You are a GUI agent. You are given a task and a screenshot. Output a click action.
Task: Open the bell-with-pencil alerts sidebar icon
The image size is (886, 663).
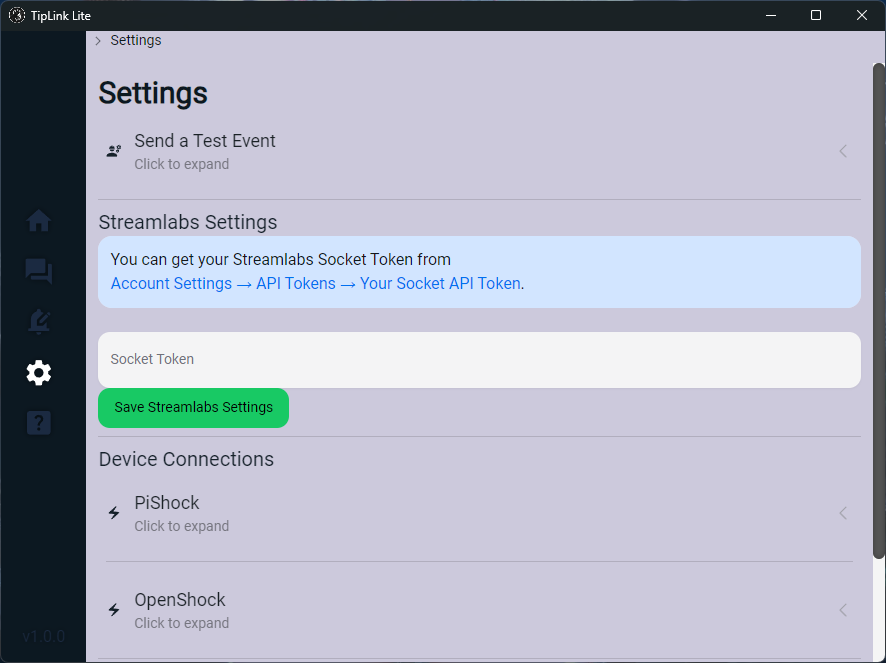point(39,321)
